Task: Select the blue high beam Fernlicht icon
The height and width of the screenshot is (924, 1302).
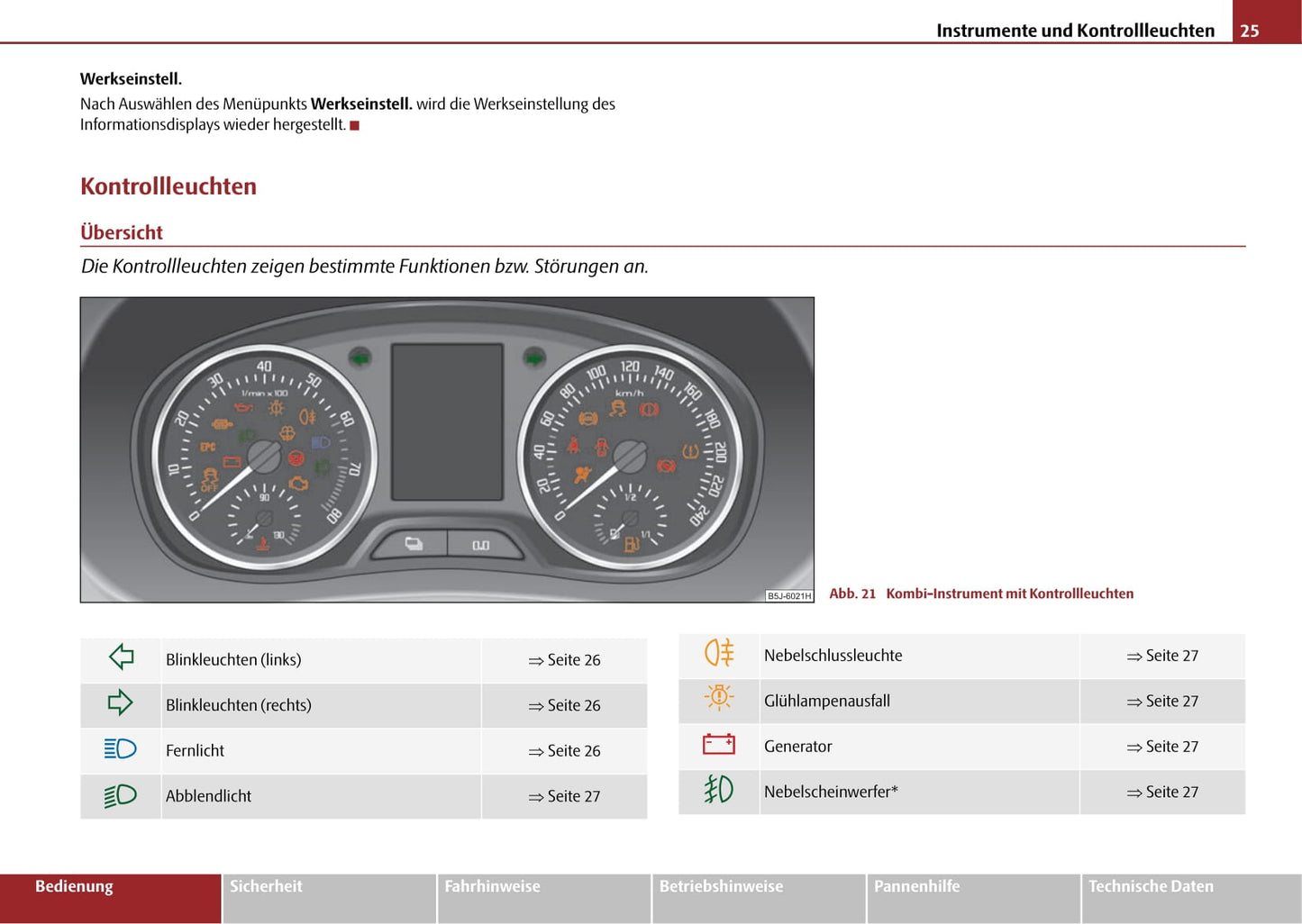Action: click(x=121, y=749)
